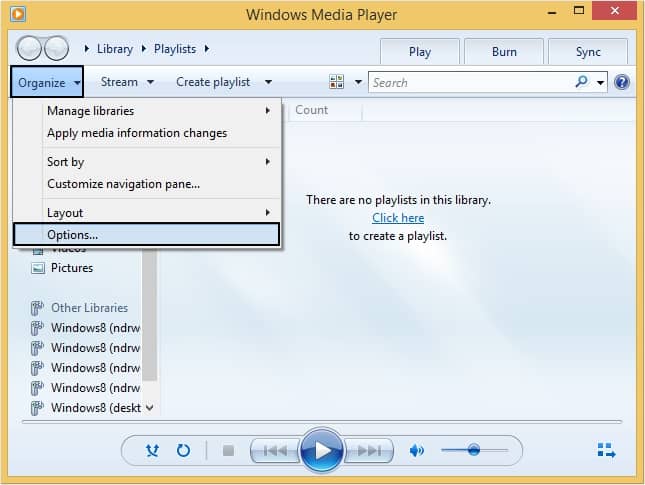Click the Forward navigation button

point(56,49)
